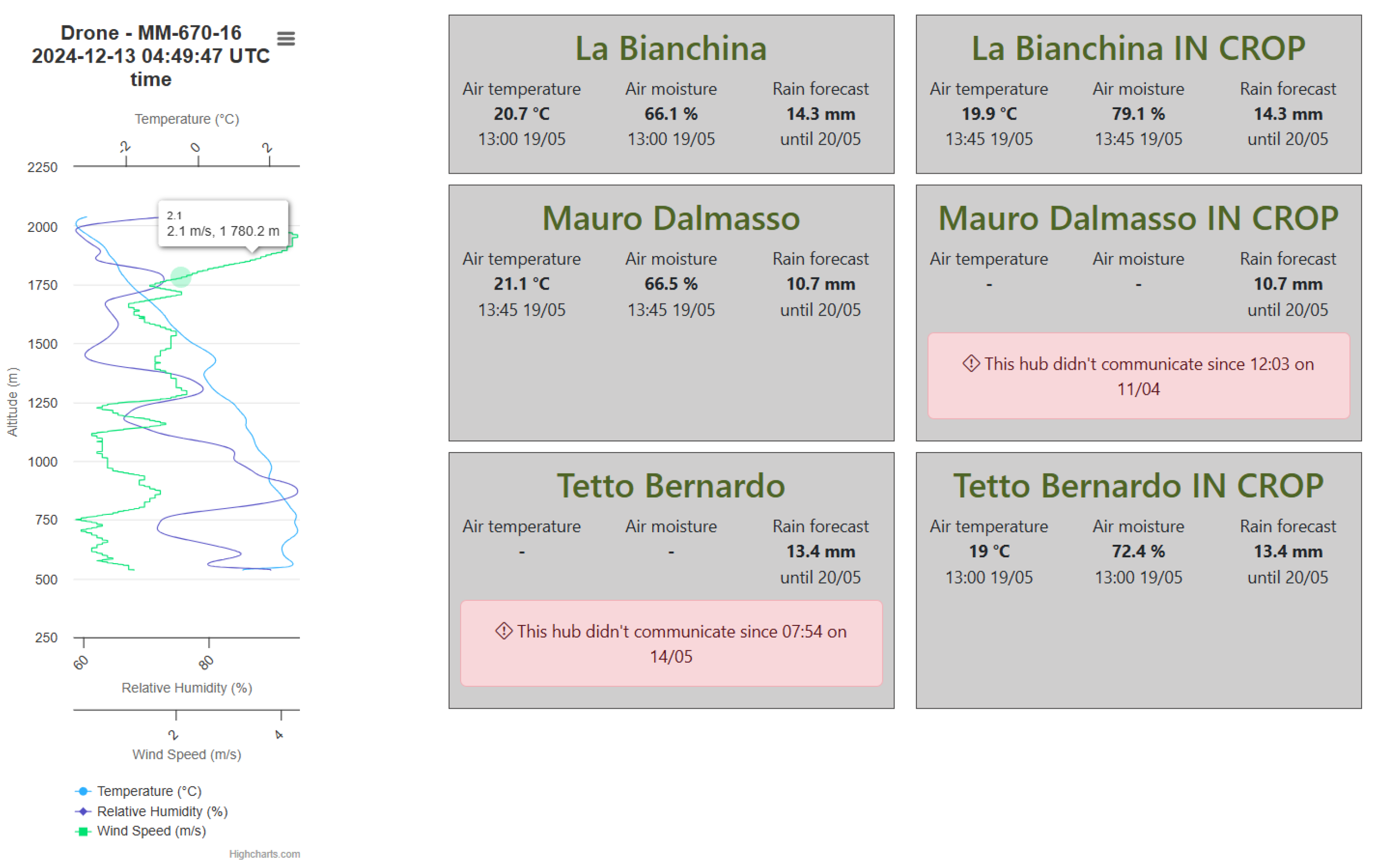Toggle Wind Speed series in legend
The width and height of the screenshot is (1379, 868).
coord(151,831)
